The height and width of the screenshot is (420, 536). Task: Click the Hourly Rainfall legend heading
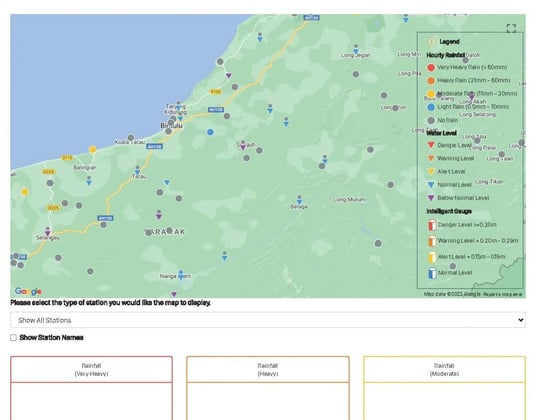tap(445, 55)
